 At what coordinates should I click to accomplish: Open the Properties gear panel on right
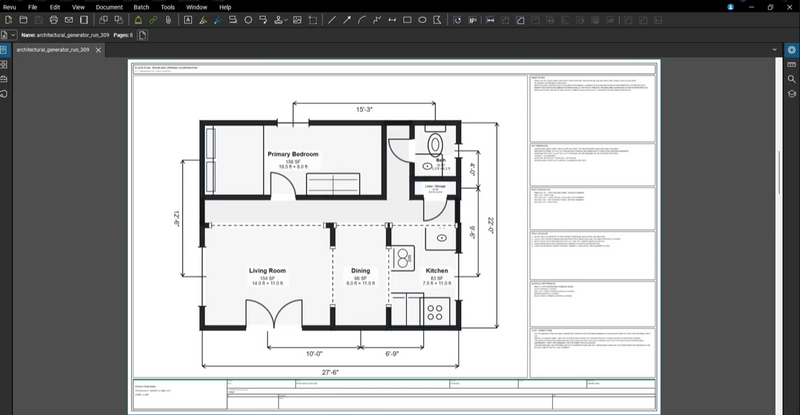(x=791, y=50)
